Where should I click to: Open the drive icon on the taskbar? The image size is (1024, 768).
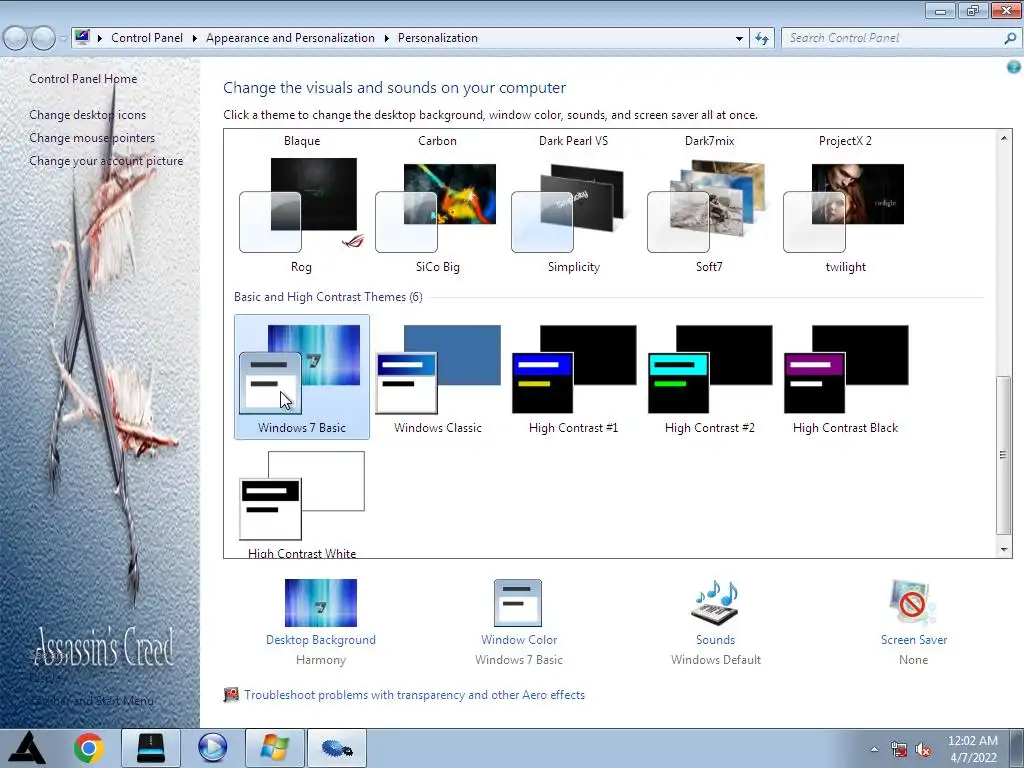pos(151,748)
